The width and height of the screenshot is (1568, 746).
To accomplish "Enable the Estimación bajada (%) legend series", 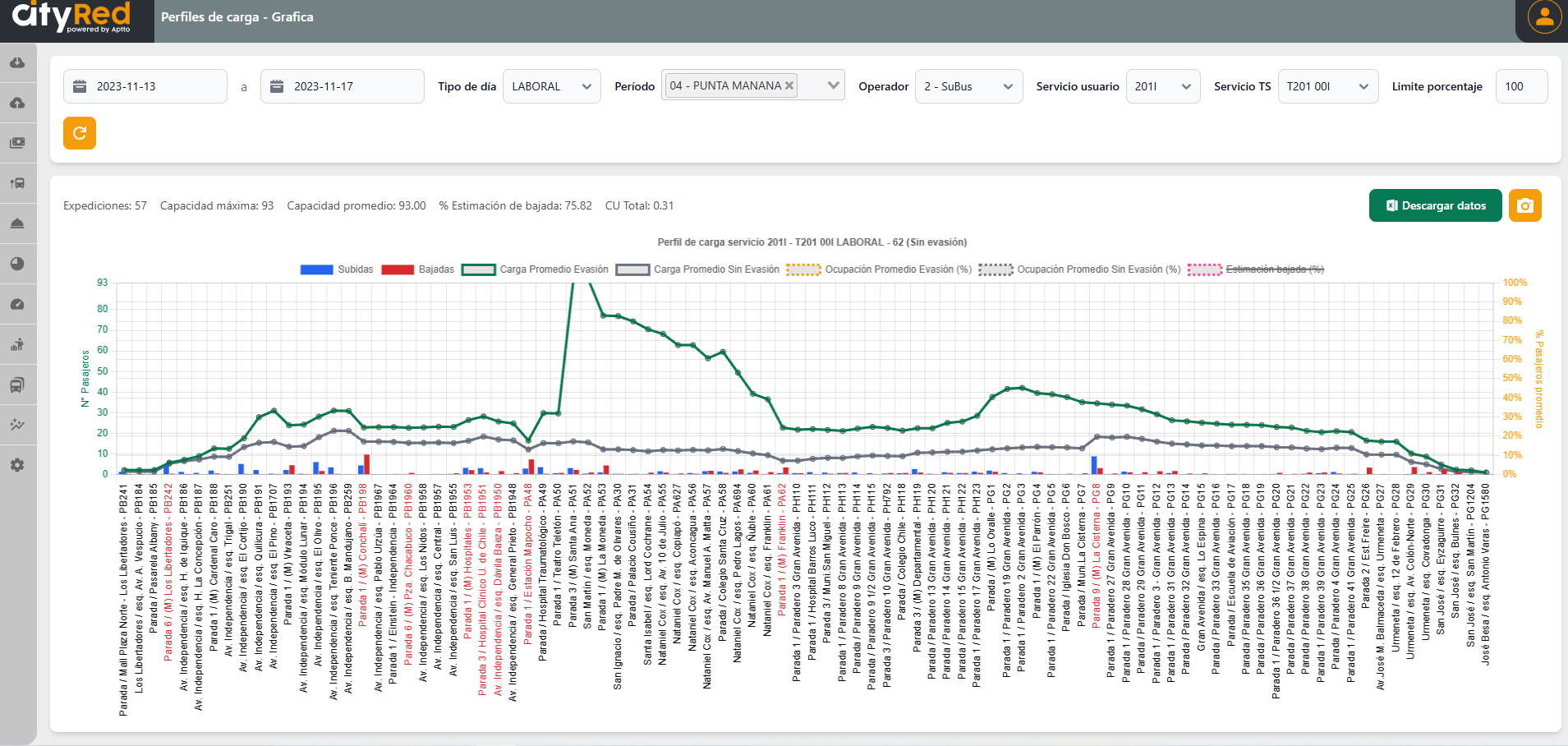I will 1205,269.
